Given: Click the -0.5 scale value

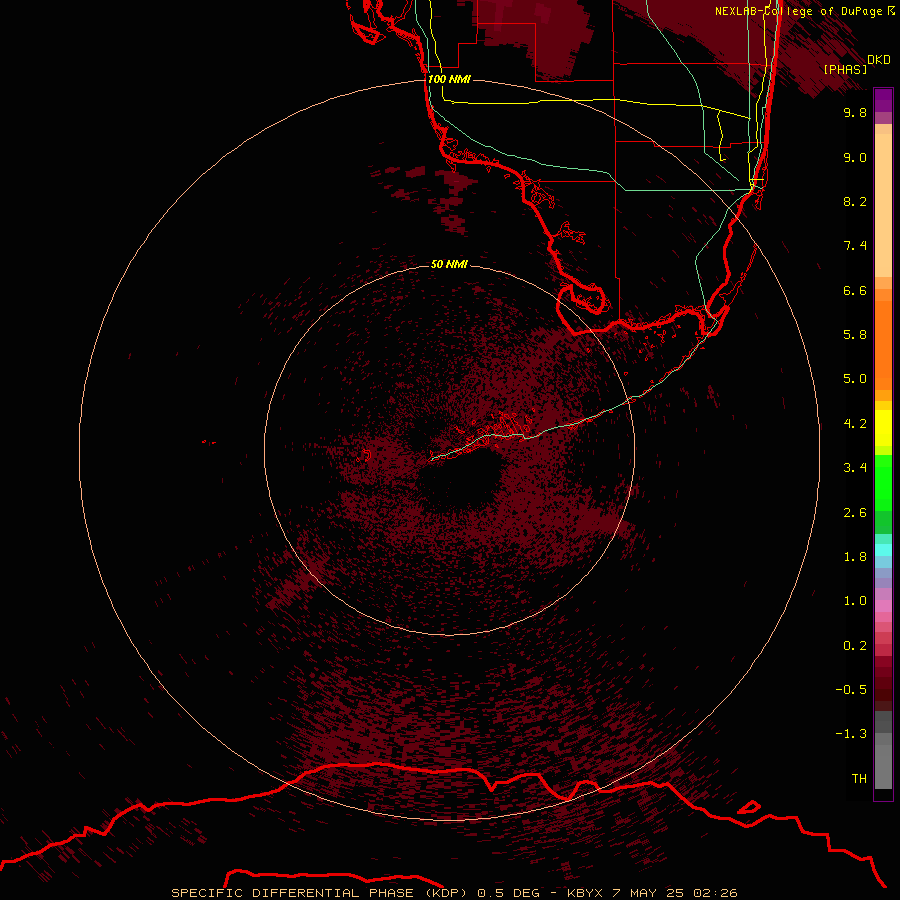Looking at the screenshot, I should pos(851,690).
